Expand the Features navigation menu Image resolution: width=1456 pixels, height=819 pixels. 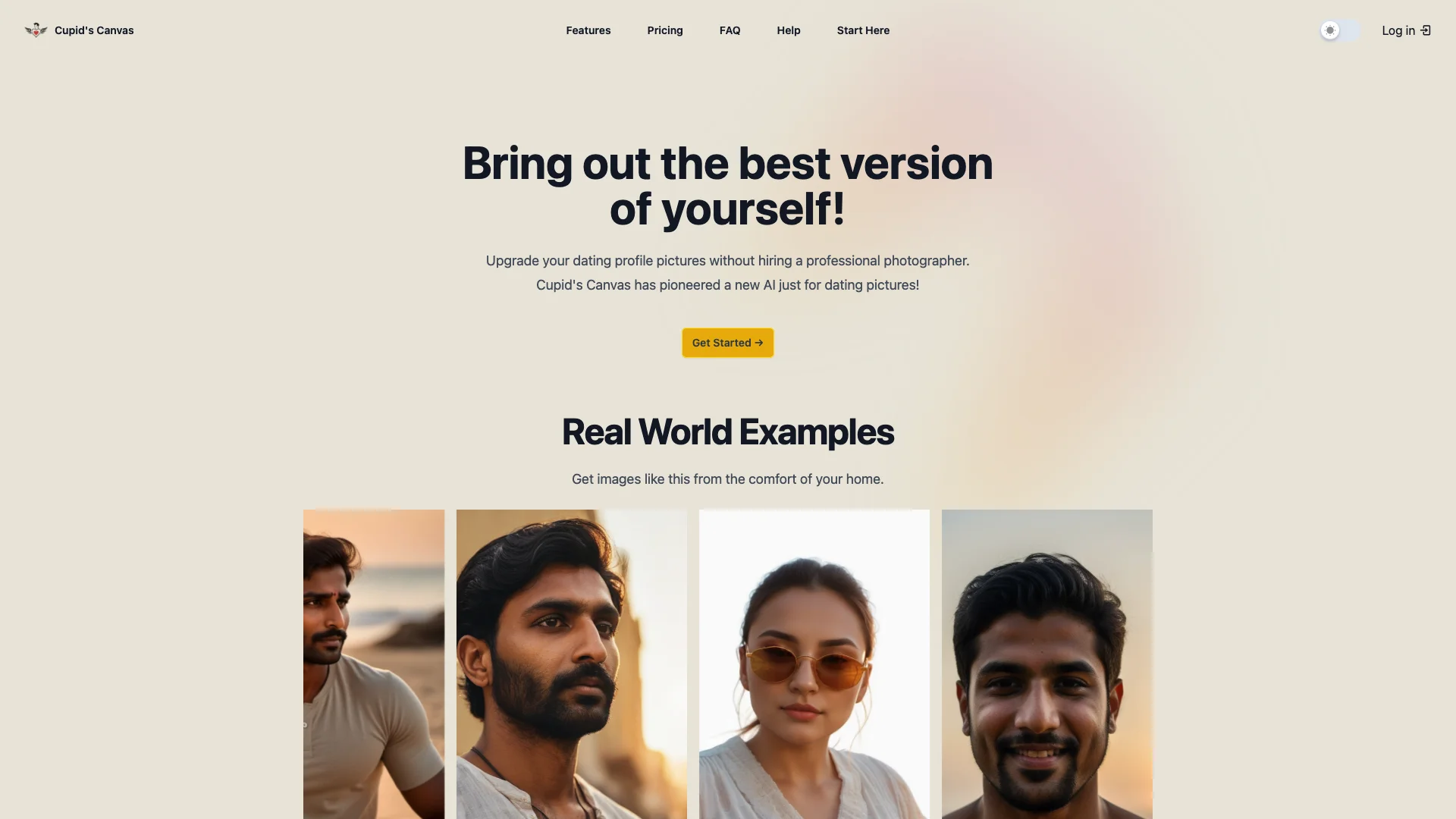pyautogui.click(x=588, y=30)
